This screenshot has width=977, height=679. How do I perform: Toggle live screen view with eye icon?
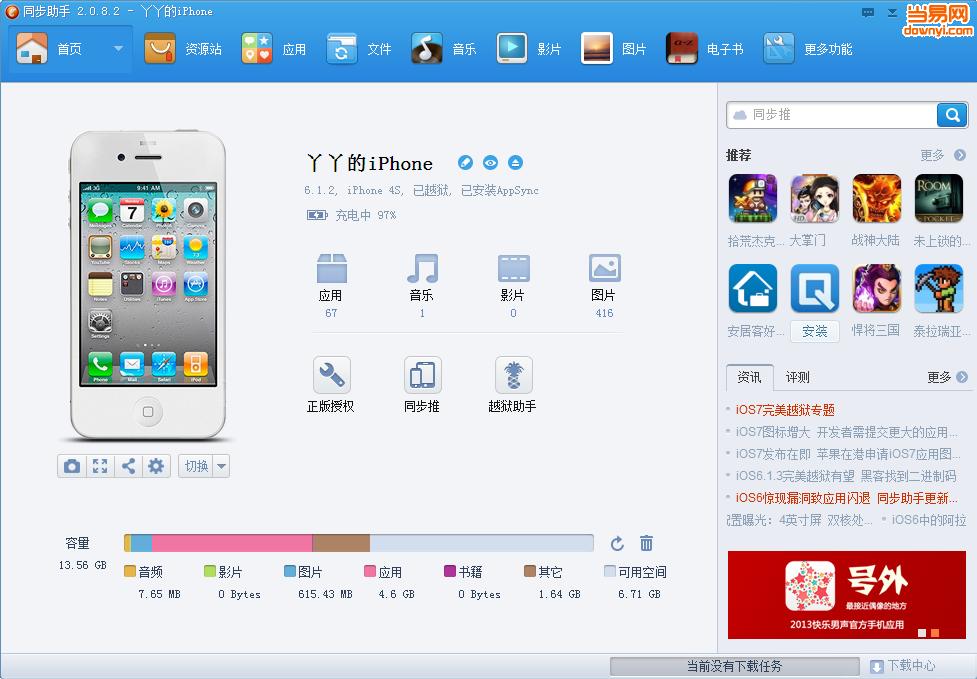point(490,162)
